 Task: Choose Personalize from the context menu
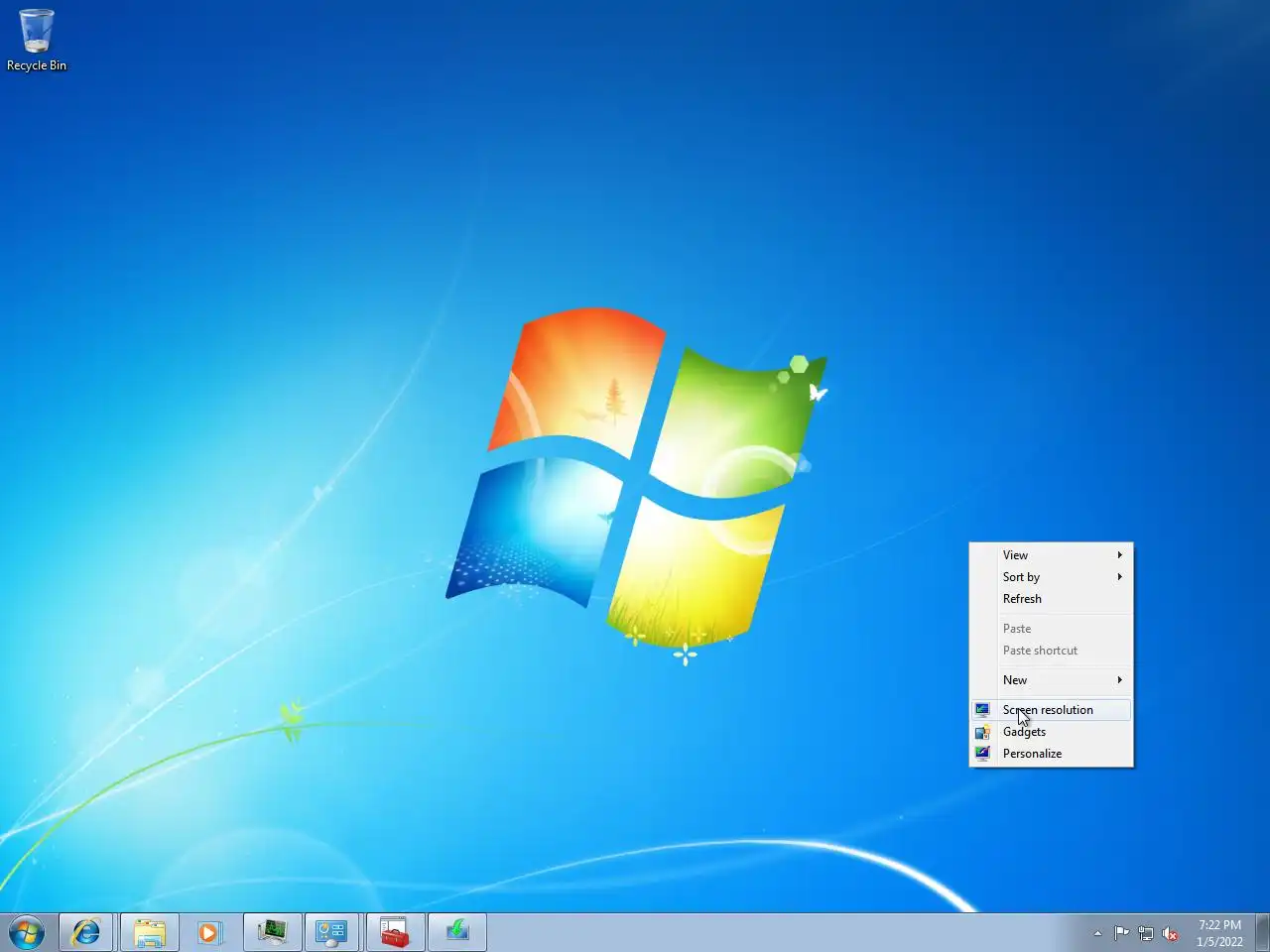[1051, 754]
